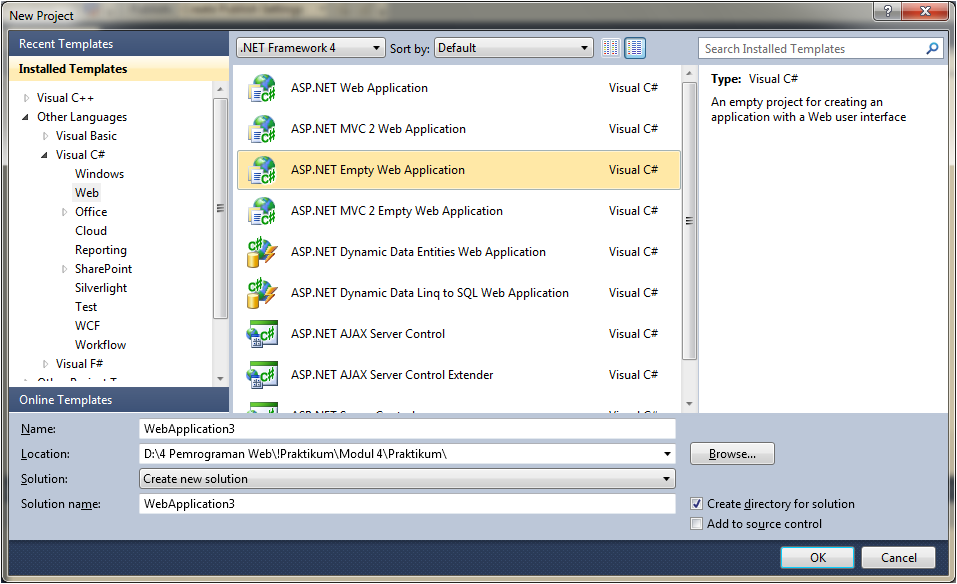Collapse the Other Languages tree node

pos(26,117)
